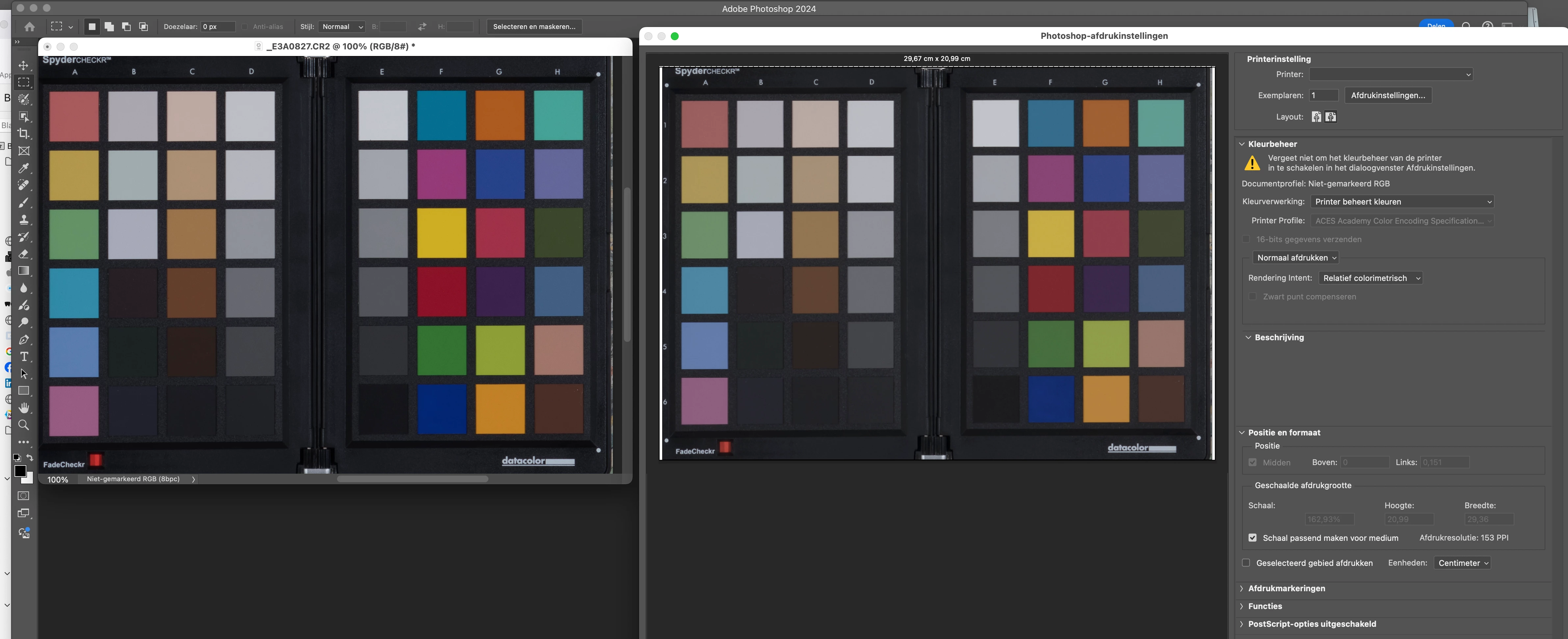Click 'Selecteren en maskeren...' button
The image size is (1568, 639).
click(534, 27)
